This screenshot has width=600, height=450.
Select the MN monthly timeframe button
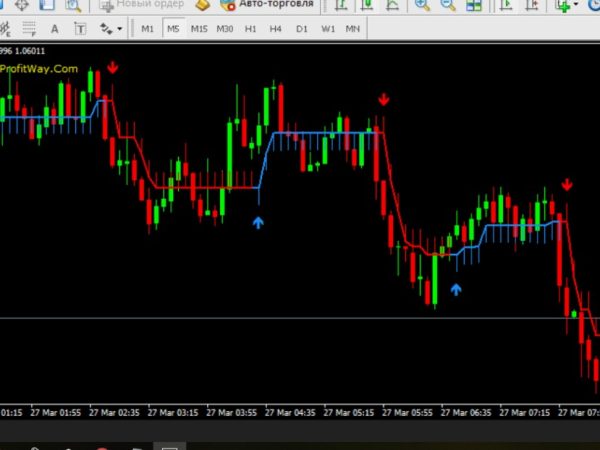click(353, 29)
